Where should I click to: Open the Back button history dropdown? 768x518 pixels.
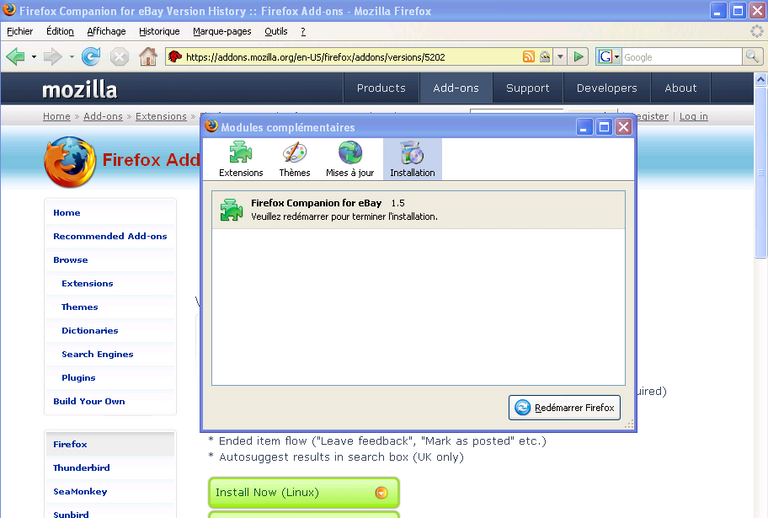pos(34,57)
